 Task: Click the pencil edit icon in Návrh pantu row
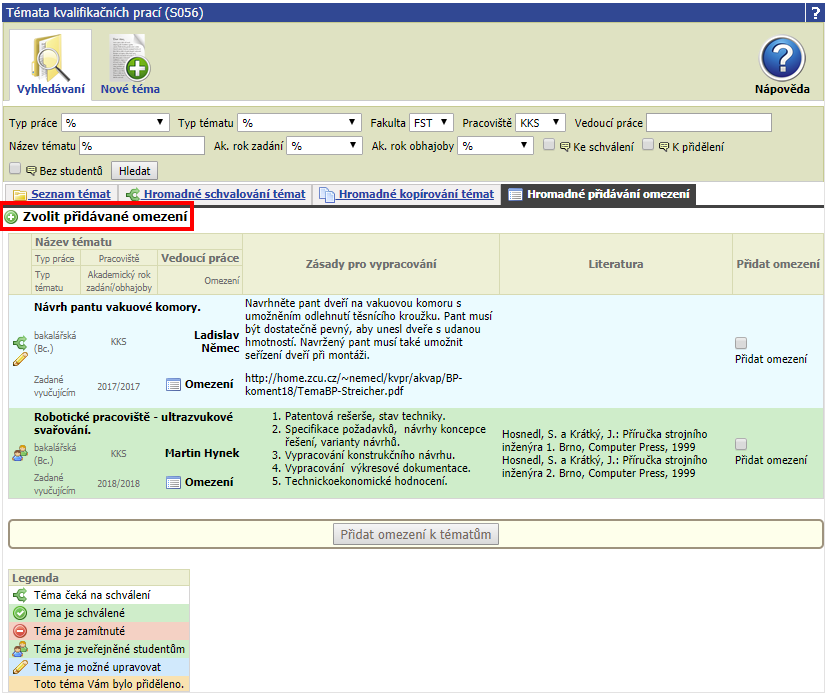tap(20, 360)
